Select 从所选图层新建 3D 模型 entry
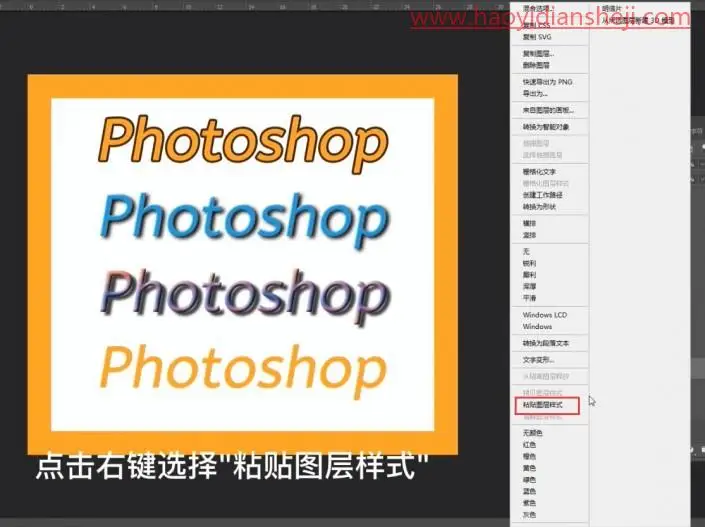This screenshot has height=527, width=705. point(638,21)
